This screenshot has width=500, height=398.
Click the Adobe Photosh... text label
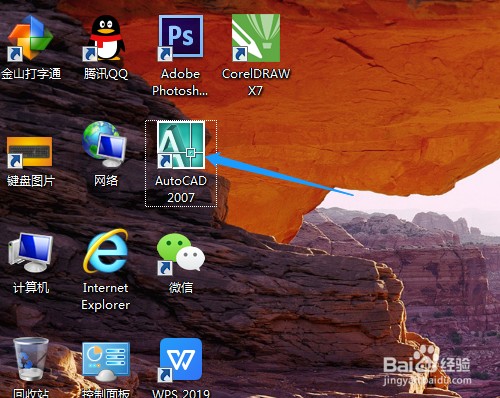180,82
